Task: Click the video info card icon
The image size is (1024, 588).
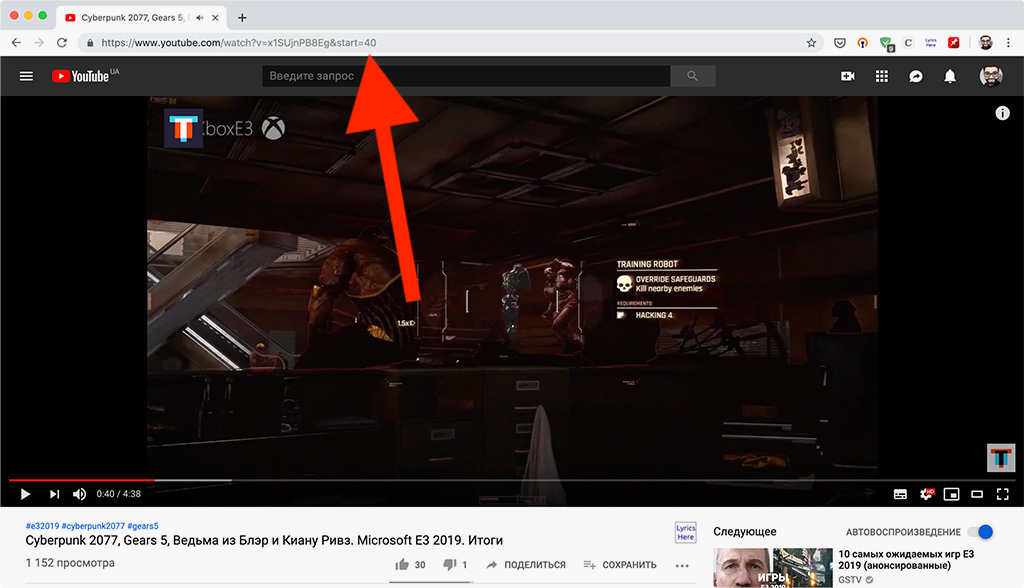Action: pyautogui.click(x=1002, y=113)
